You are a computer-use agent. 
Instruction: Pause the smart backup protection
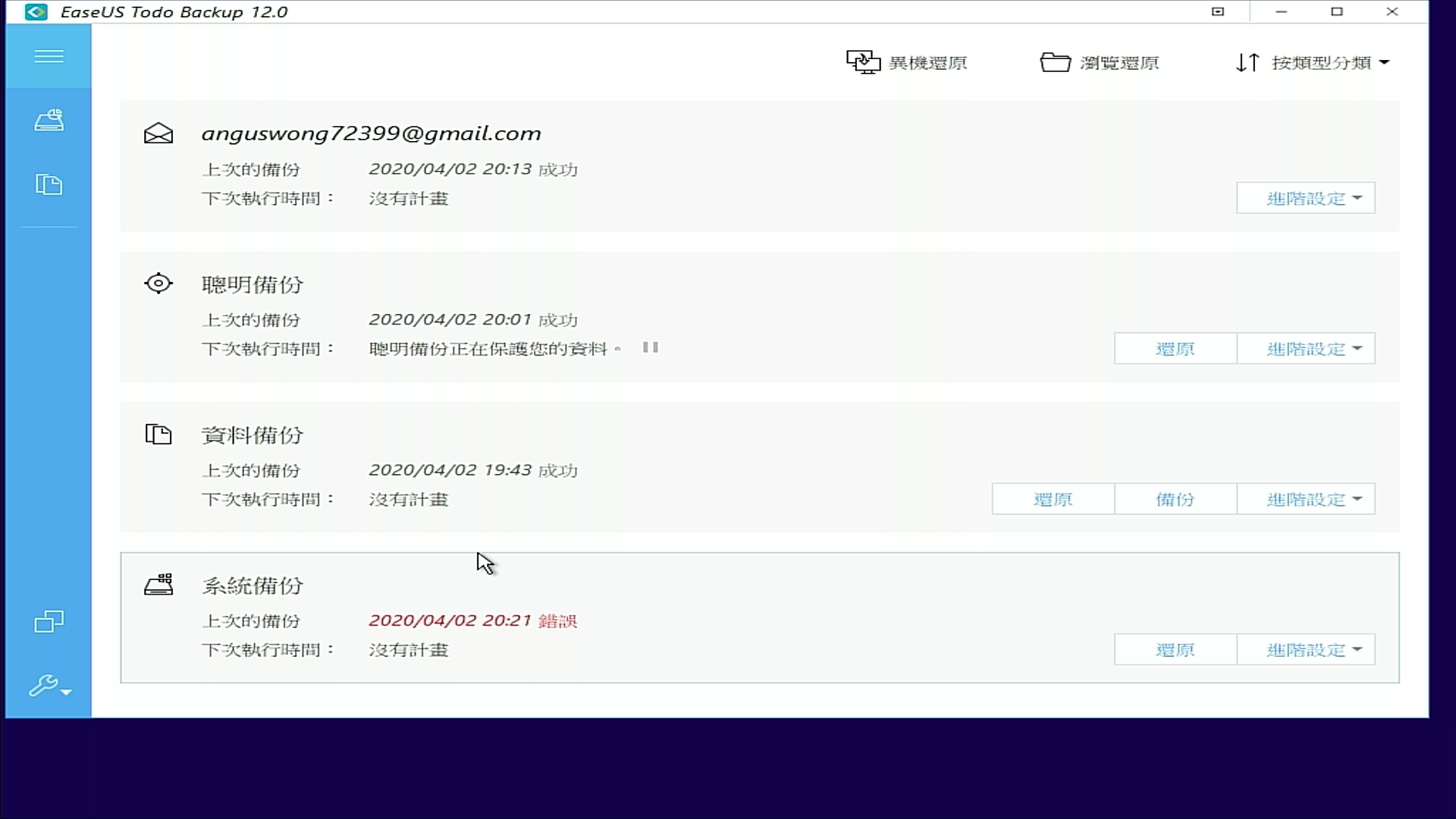coord(650,347)
